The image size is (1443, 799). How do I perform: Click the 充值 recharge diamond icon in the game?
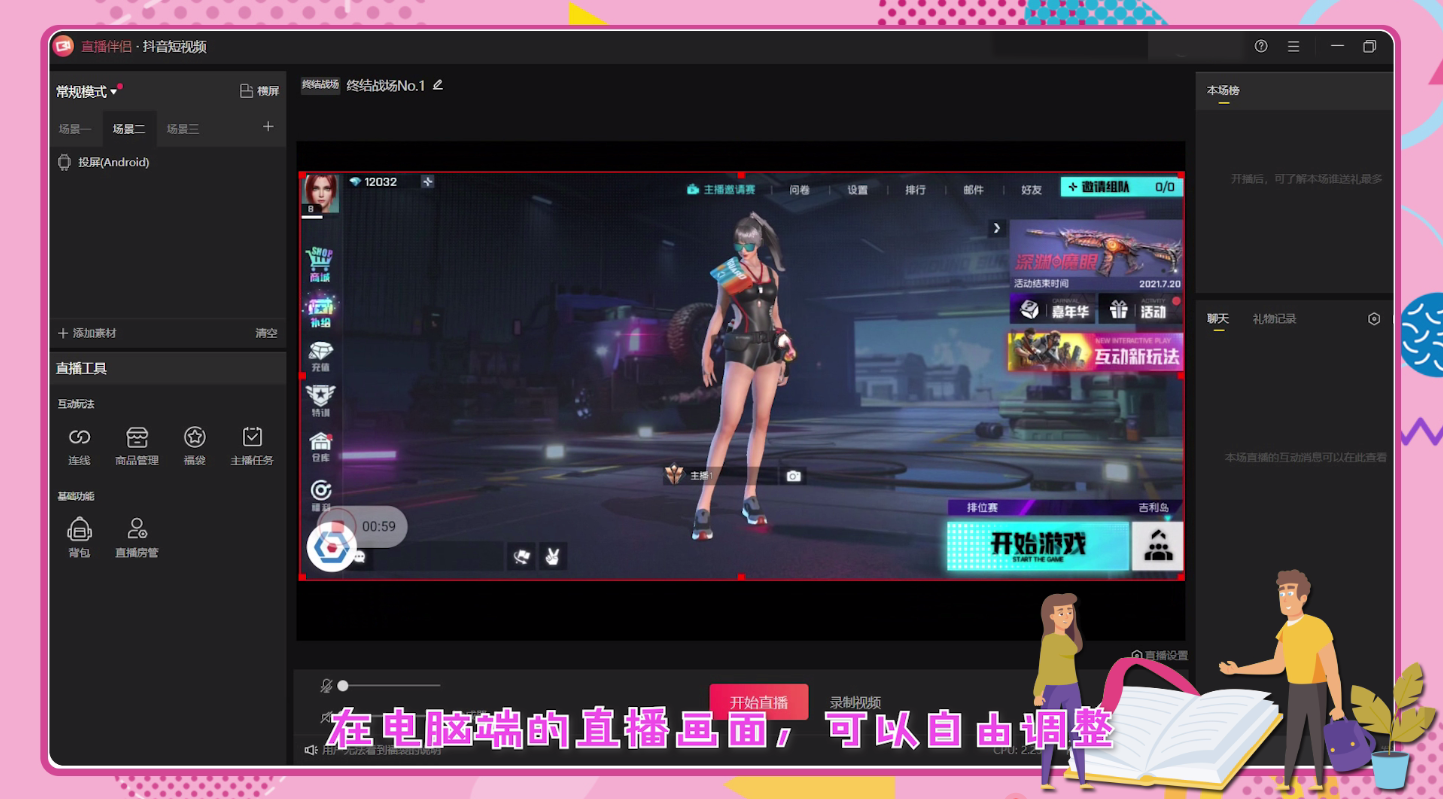pyautogui.click(x=320, y=356)
